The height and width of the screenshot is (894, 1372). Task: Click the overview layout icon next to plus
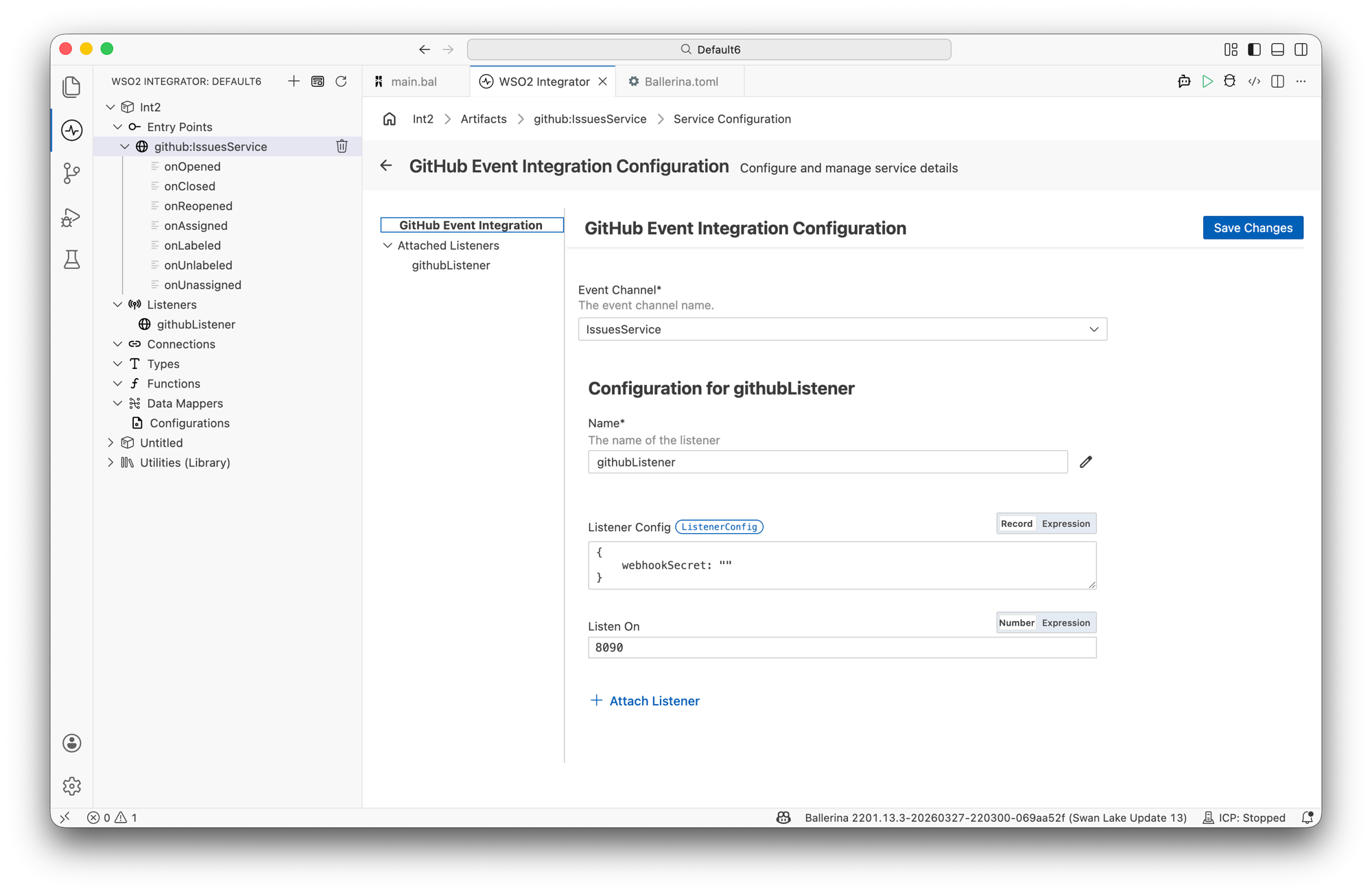coord(318,81)
